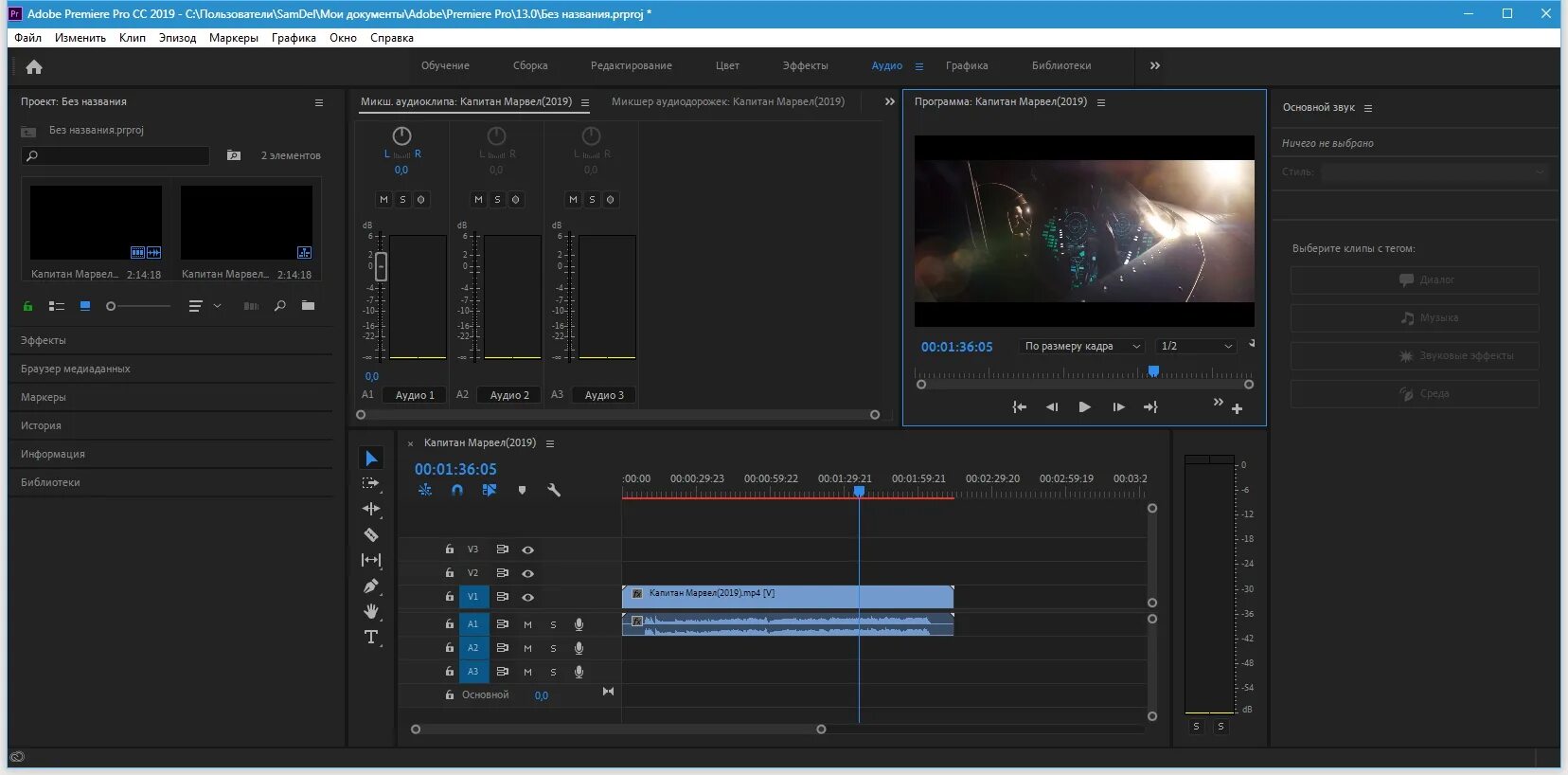Open the Клип menu
The image size is (1568, 775).
coord(133,38)
